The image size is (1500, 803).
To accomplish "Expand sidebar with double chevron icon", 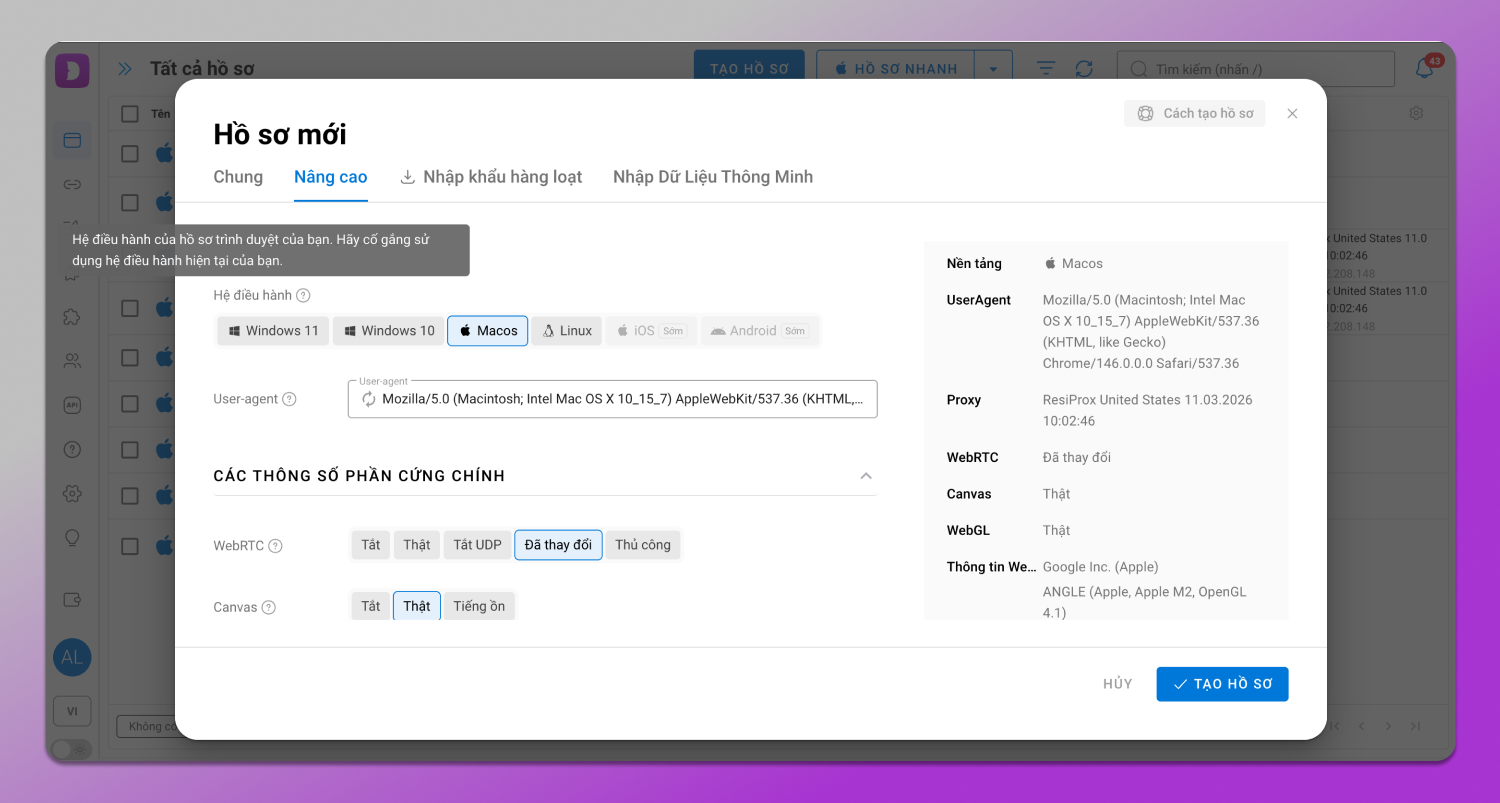I will pyautogui.click(x=125, y=69).
